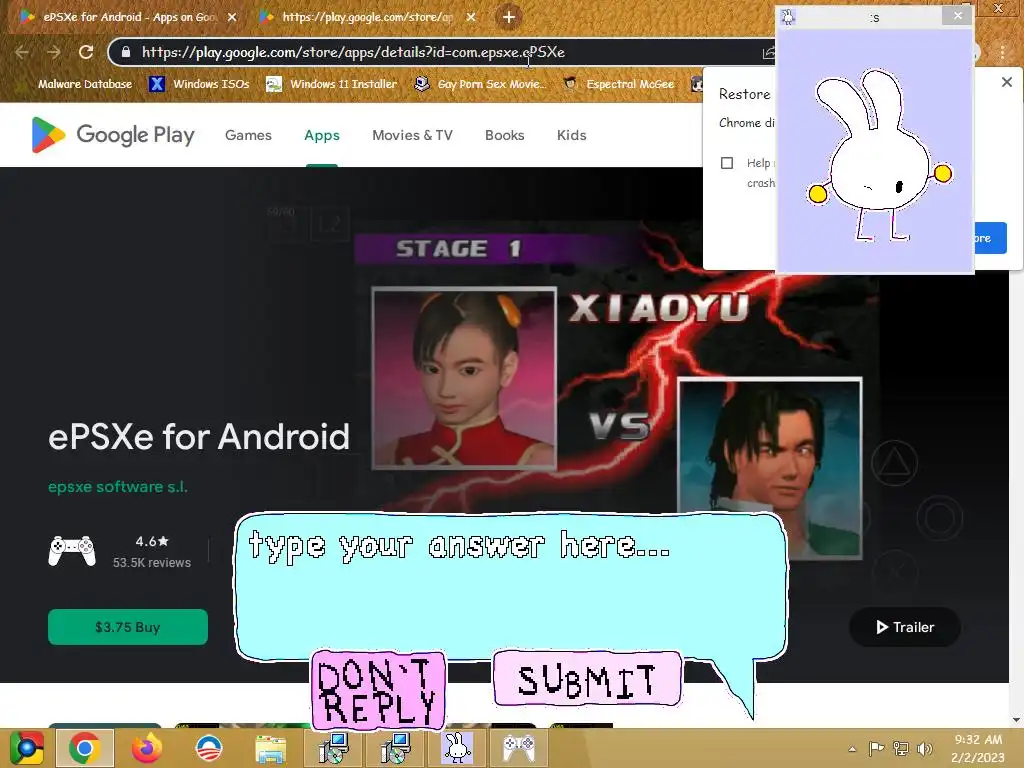Viewport: 1024px width, 768px height.
Task: Open the Windows ISOs bookmark
Action: [x=199, y=84]
